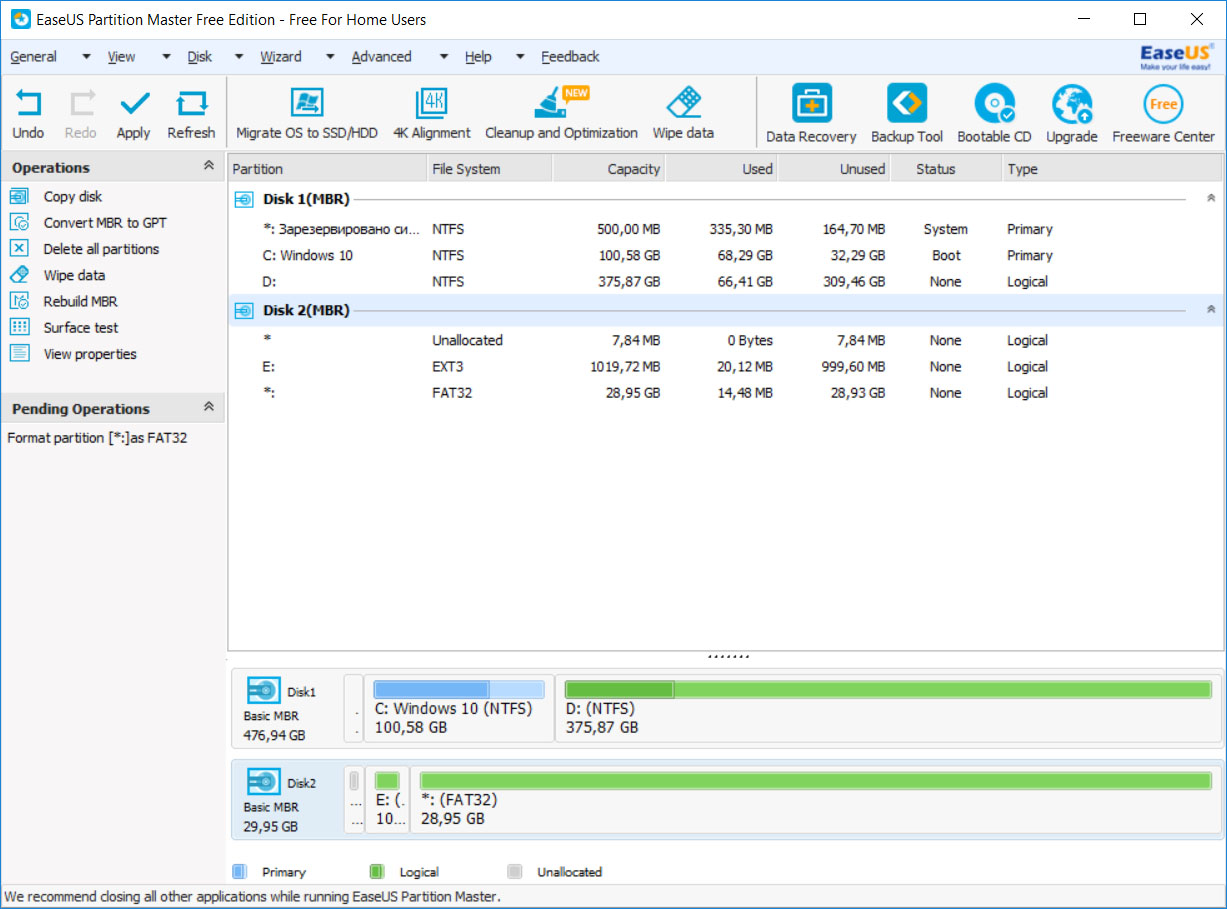1227x909 pixels.
Task: Open the Feedback menu
Action: click(x=570, y=57)
